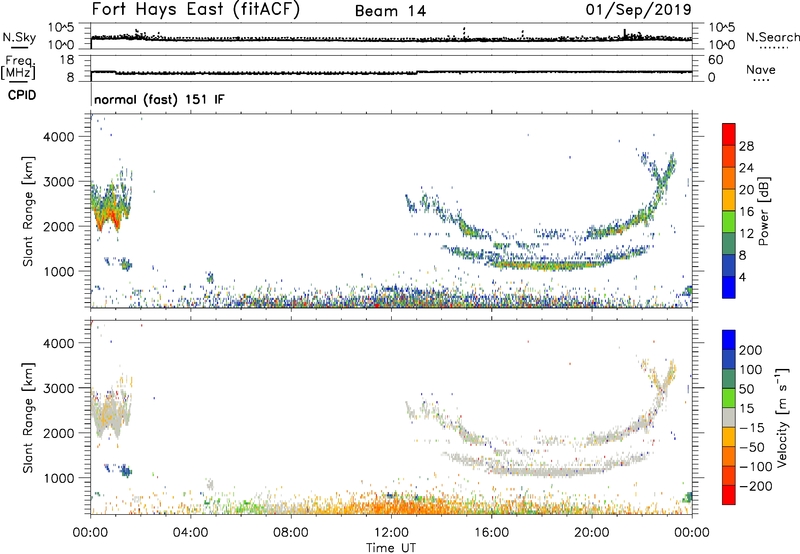
Task: Click the left '10^5' noise axis label
Action: point(61,27)
